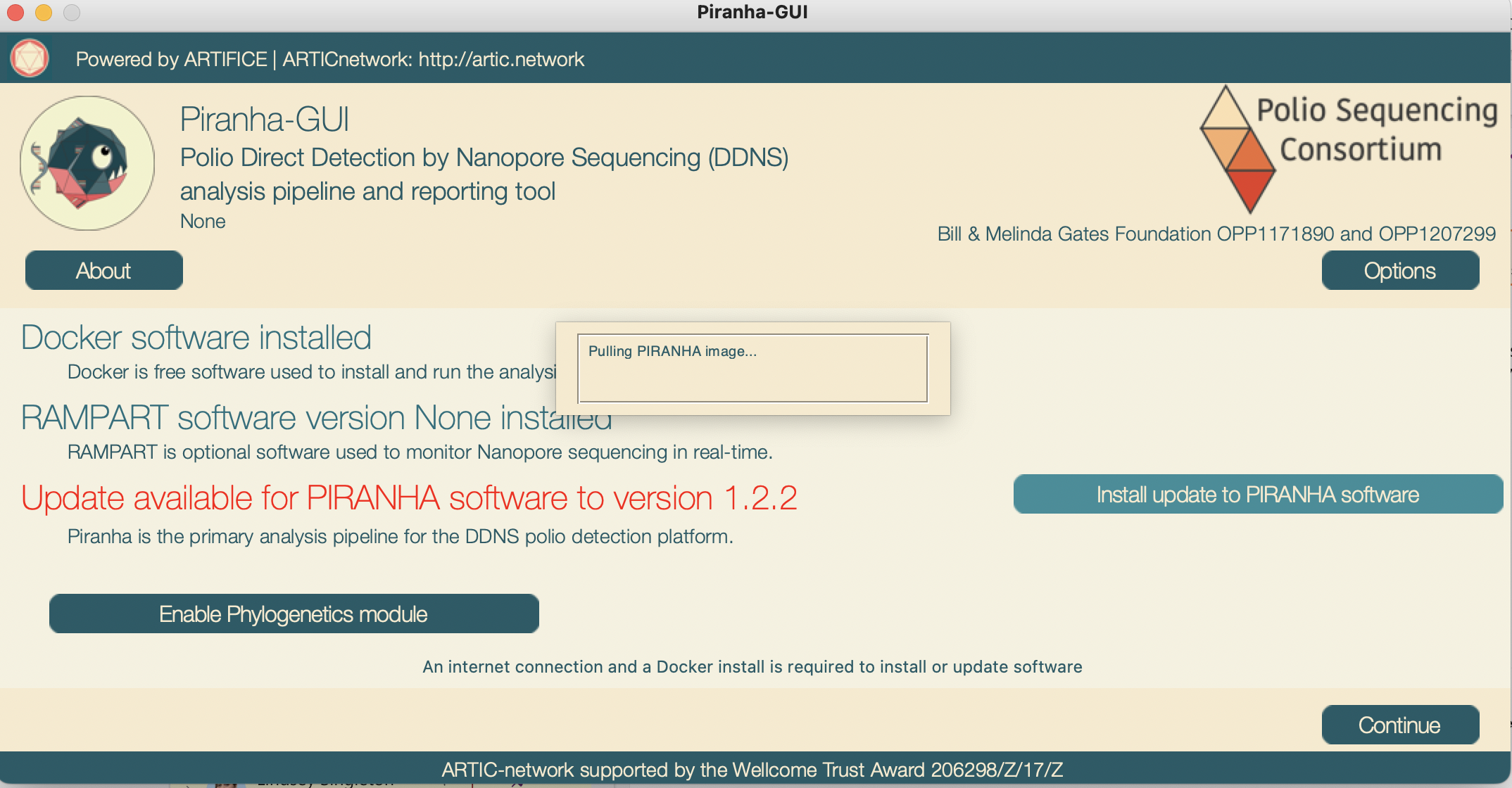Click 'Docker is free software' description text
Viewport: 1512px width, 788px height.
pos(311,372)
